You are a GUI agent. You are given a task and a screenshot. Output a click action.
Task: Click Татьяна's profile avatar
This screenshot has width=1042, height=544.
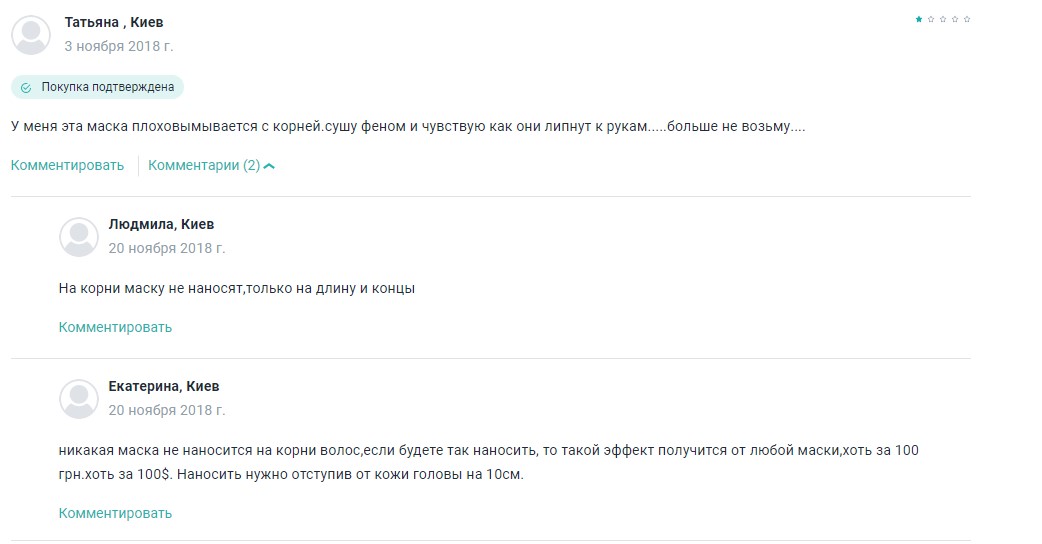31,35
